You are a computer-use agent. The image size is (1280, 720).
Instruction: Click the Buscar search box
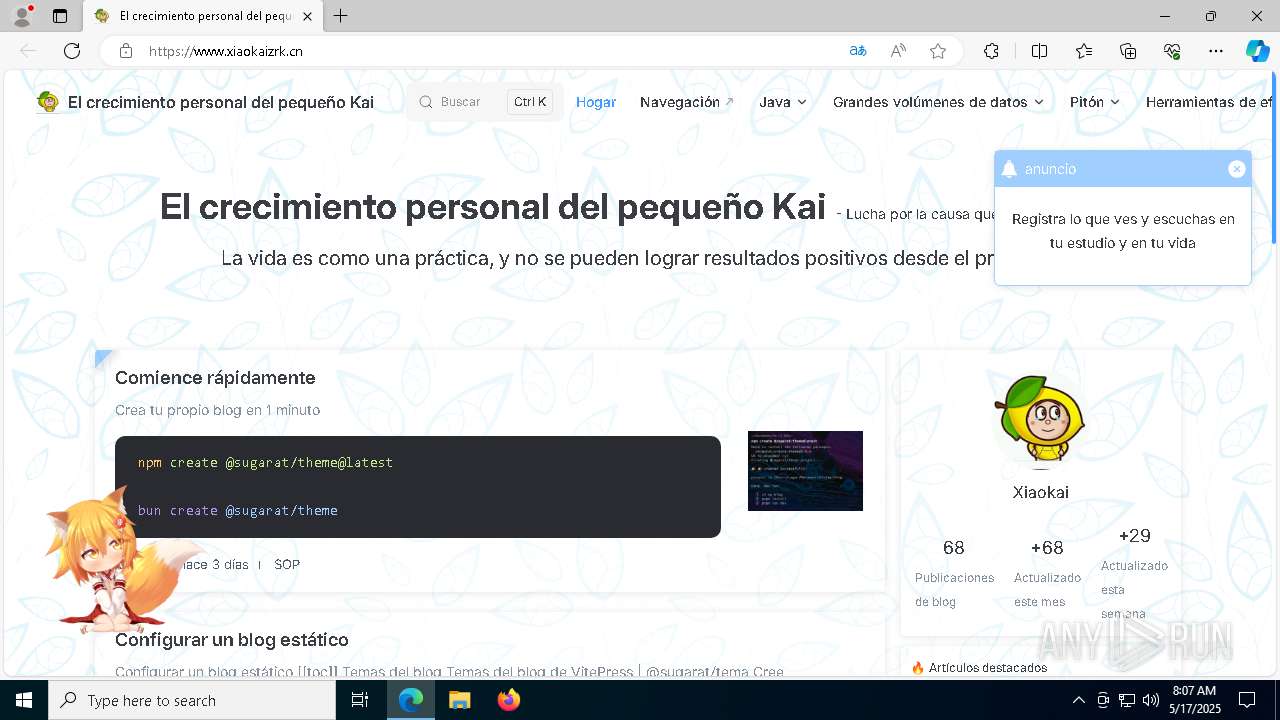coord(485,102)
